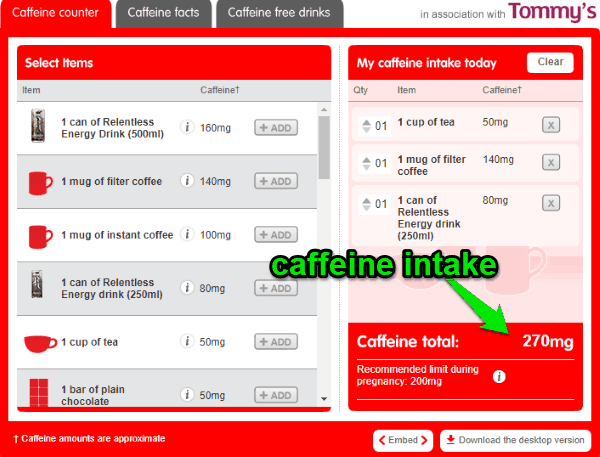The image size is (600, 457).
Task: Decrease quantity of Relentless Energy drink (250ml)
Action: click(367, 208)
